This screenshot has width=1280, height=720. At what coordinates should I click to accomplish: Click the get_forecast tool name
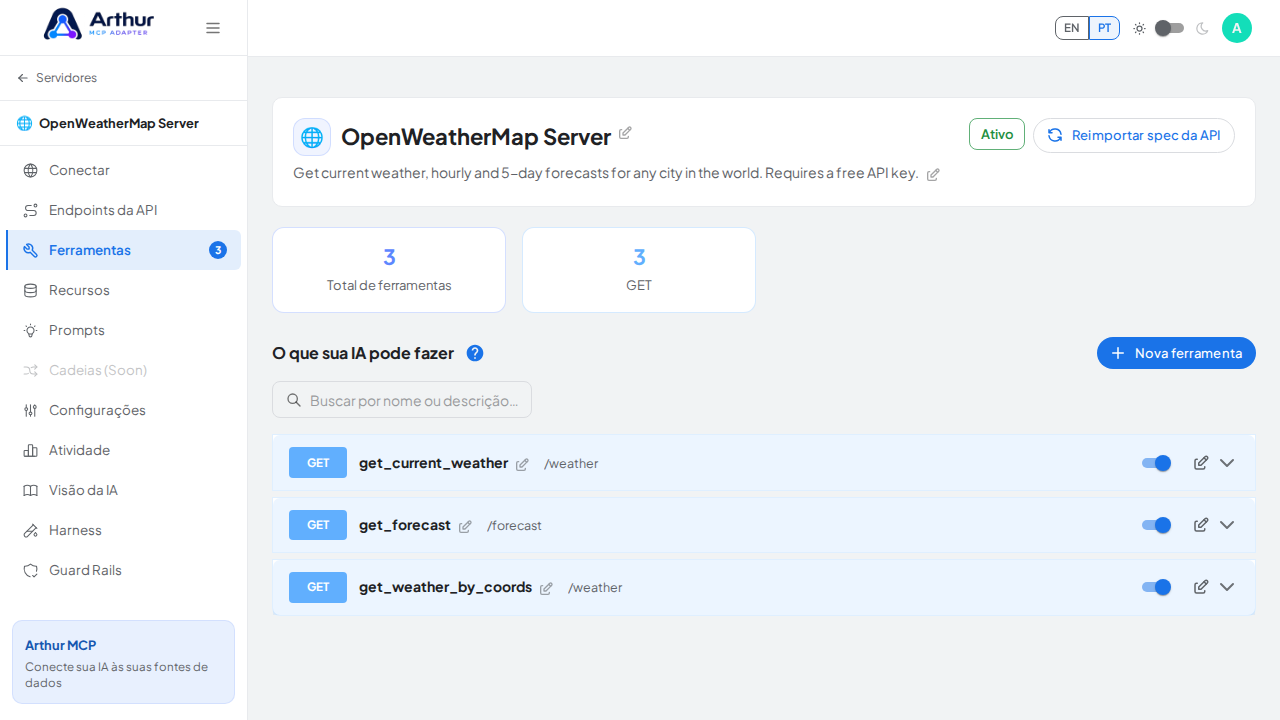click(x=405, y=525)
